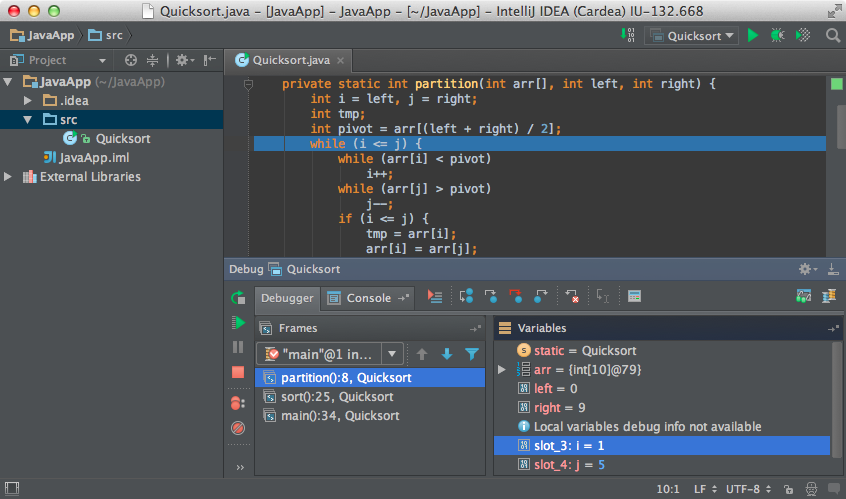Resume program in debugger

coord(238,323)
